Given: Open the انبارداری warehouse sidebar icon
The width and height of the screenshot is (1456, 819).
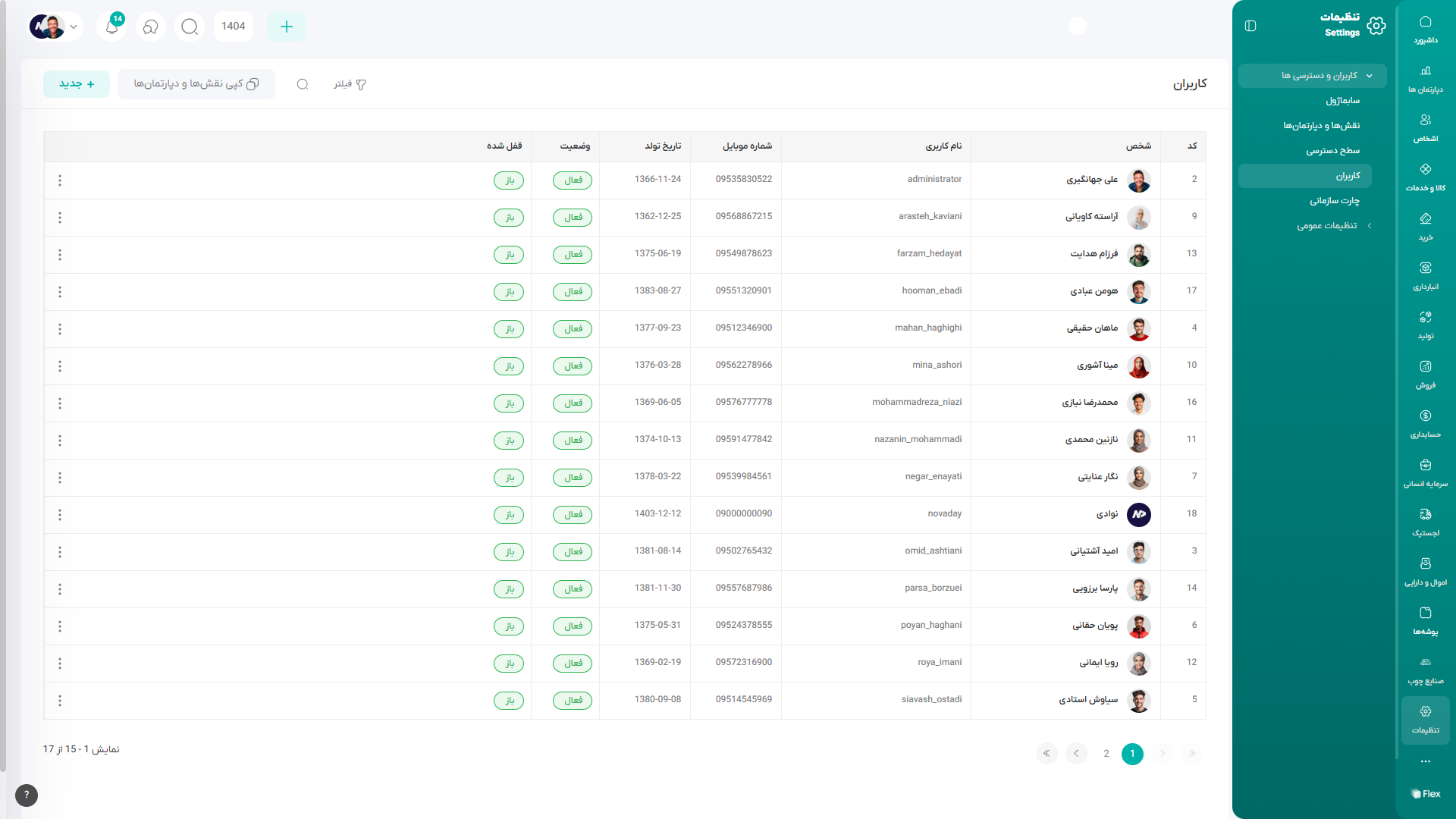Looking at the screenshot, I should click(1425, 275).
